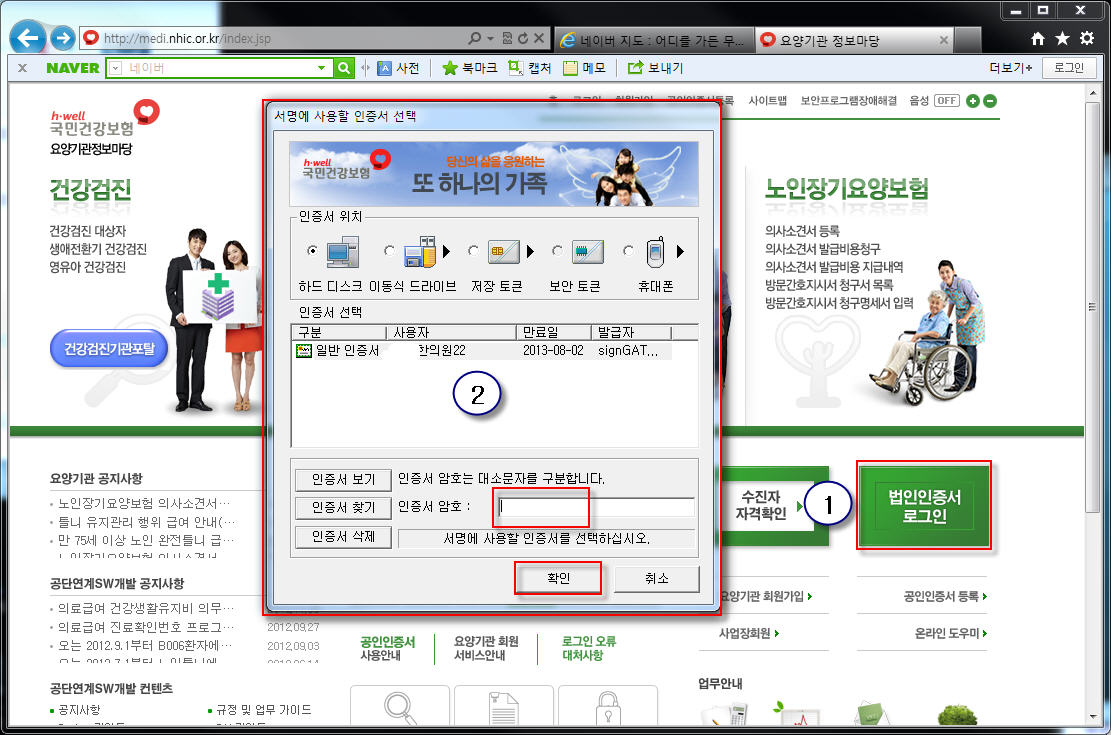Click the 건강검진기관포탈 button

point(109,349)
